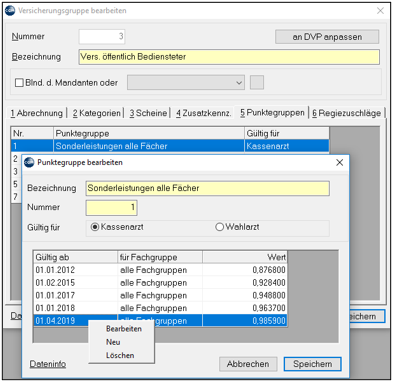
Task: Click the 'Gültig ab' column header
Action: click(x=76, y=257)
